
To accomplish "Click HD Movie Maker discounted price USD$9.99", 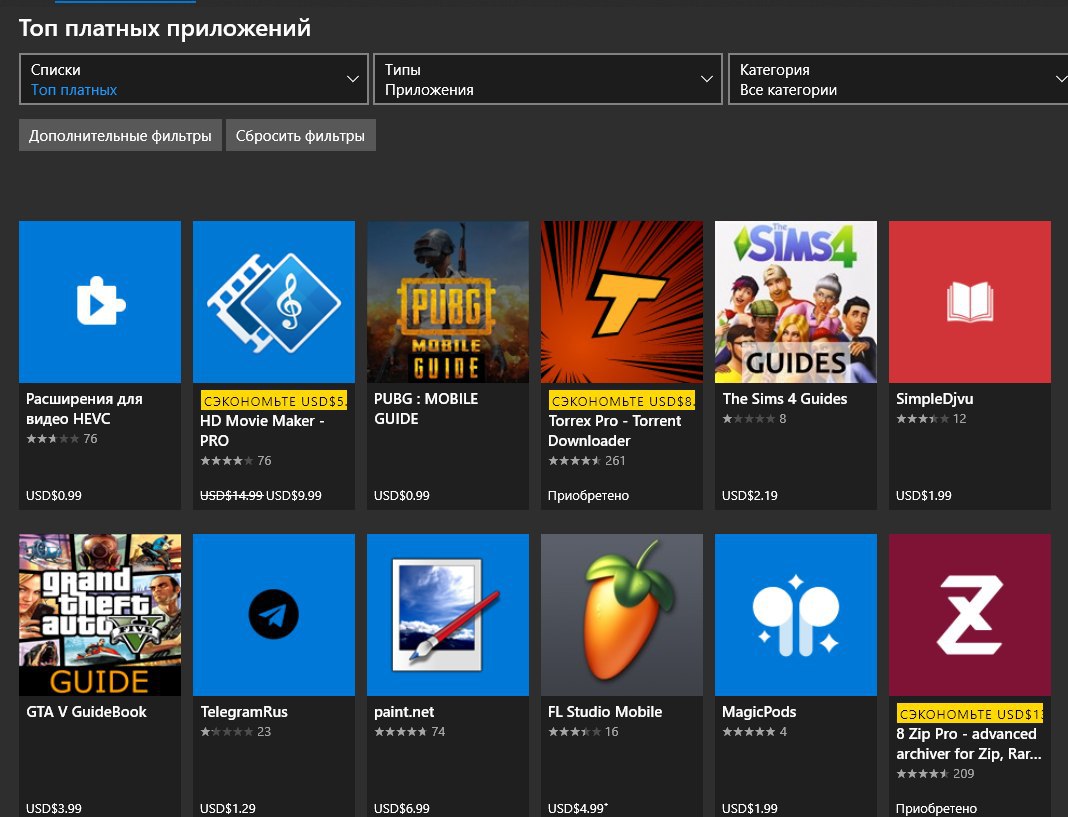I will point(294,495).
